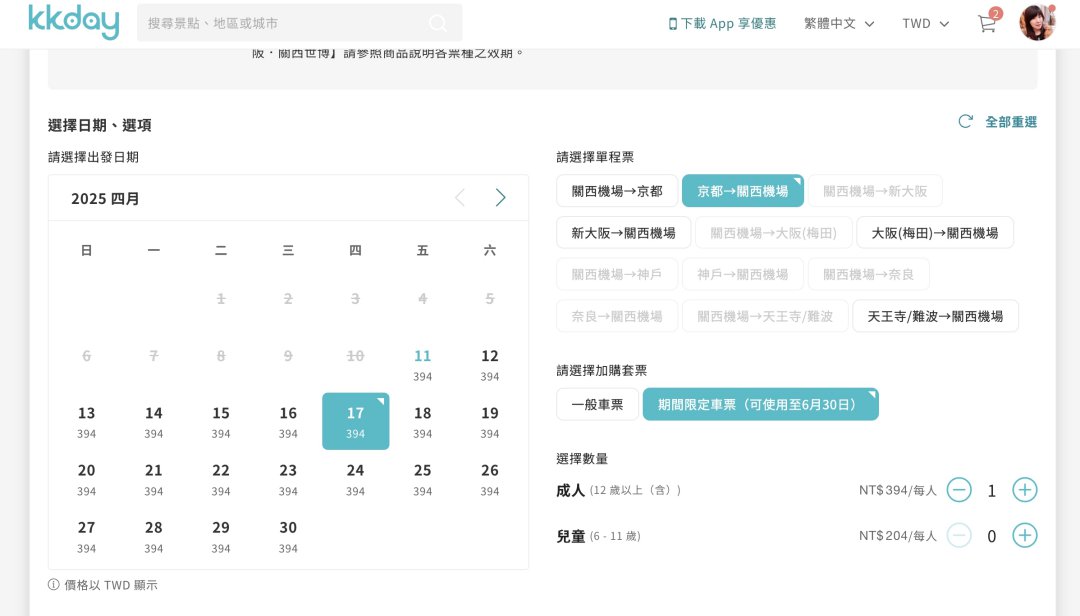Go to previous calendar month
The image size is (1080, 616).
(x=460, y=198)
